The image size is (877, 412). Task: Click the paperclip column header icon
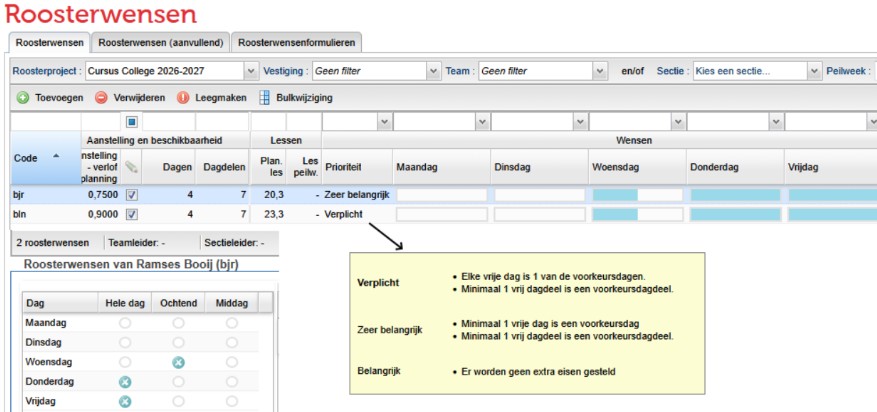coord(132,167)
